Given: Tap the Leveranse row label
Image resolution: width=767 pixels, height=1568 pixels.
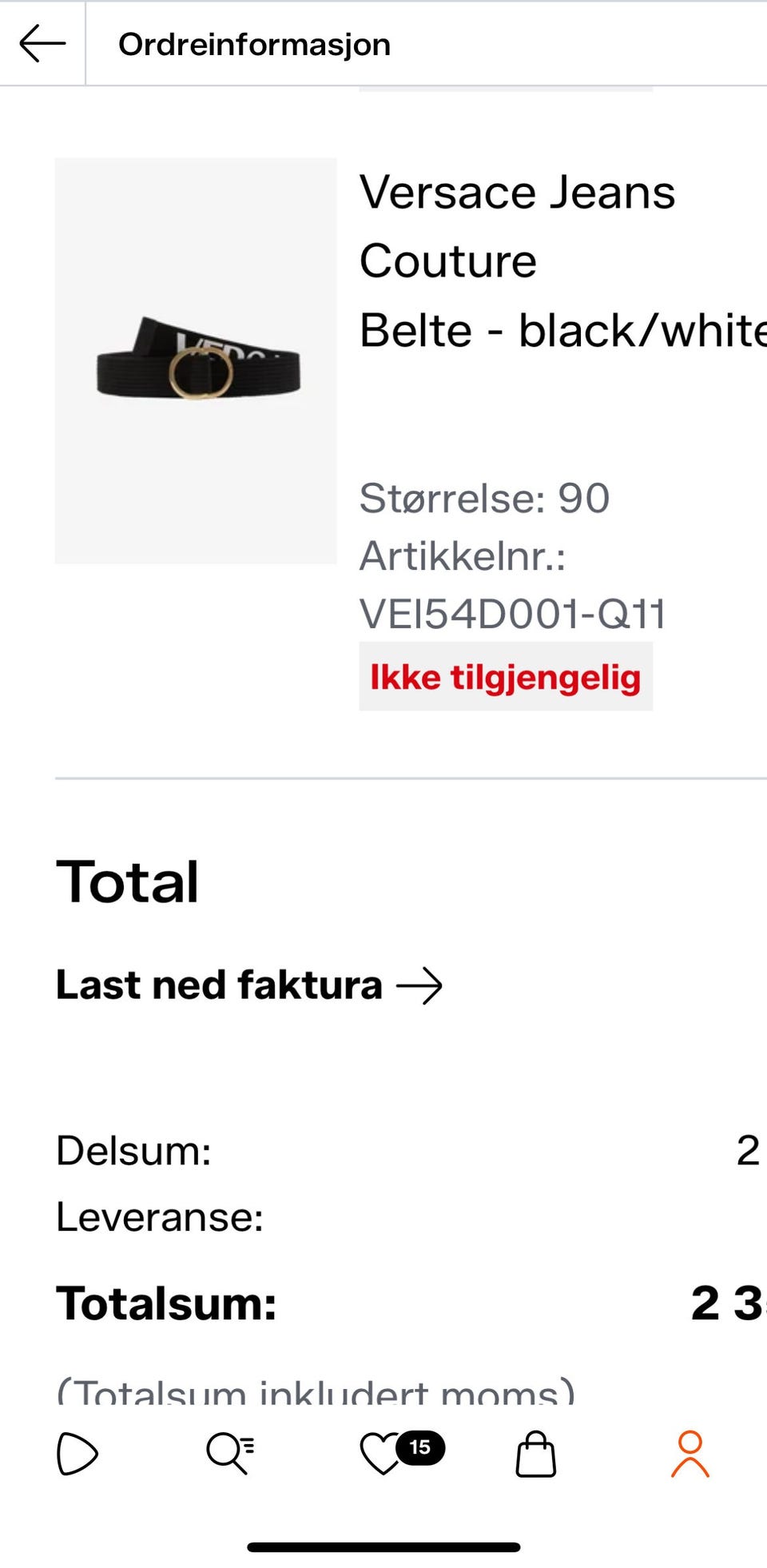Looking at the screenshot, I should pos(159,1217).
